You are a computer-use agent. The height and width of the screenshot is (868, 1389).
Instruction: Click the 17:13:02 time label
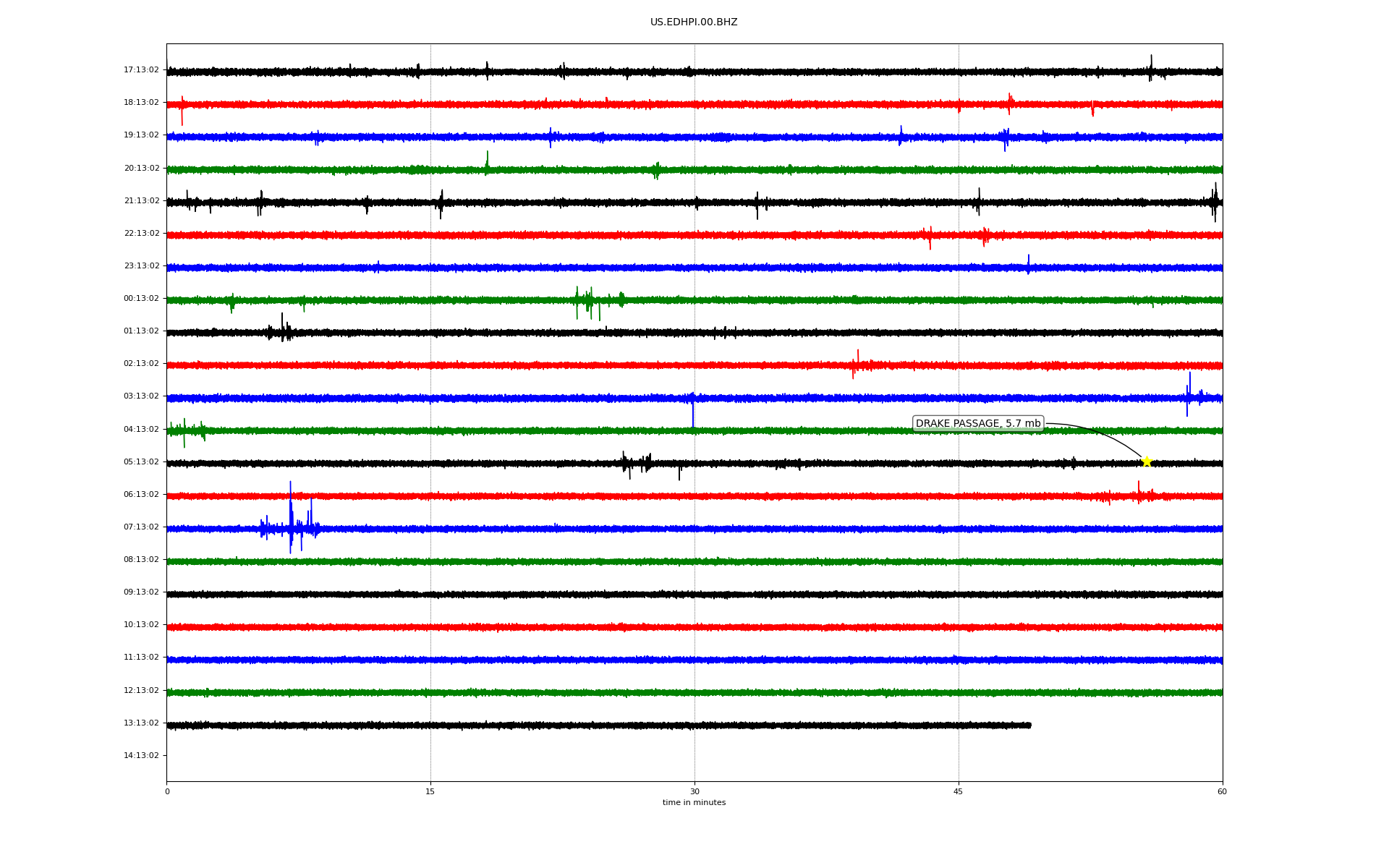coord(141,70)
